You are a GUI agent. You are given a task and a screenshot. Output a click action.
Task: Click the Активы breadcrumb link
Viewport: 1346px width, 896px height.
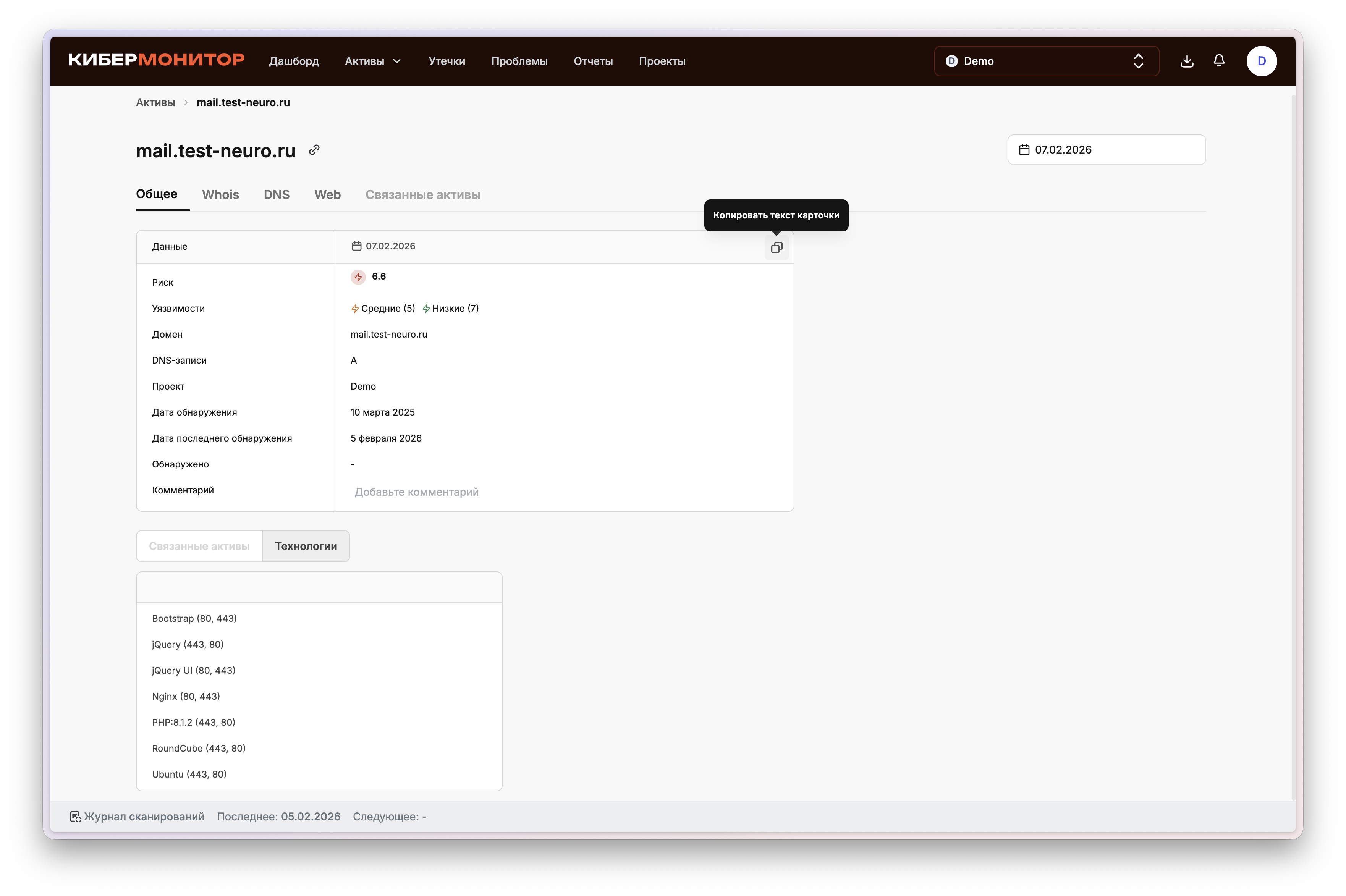[x=155, y=102]
